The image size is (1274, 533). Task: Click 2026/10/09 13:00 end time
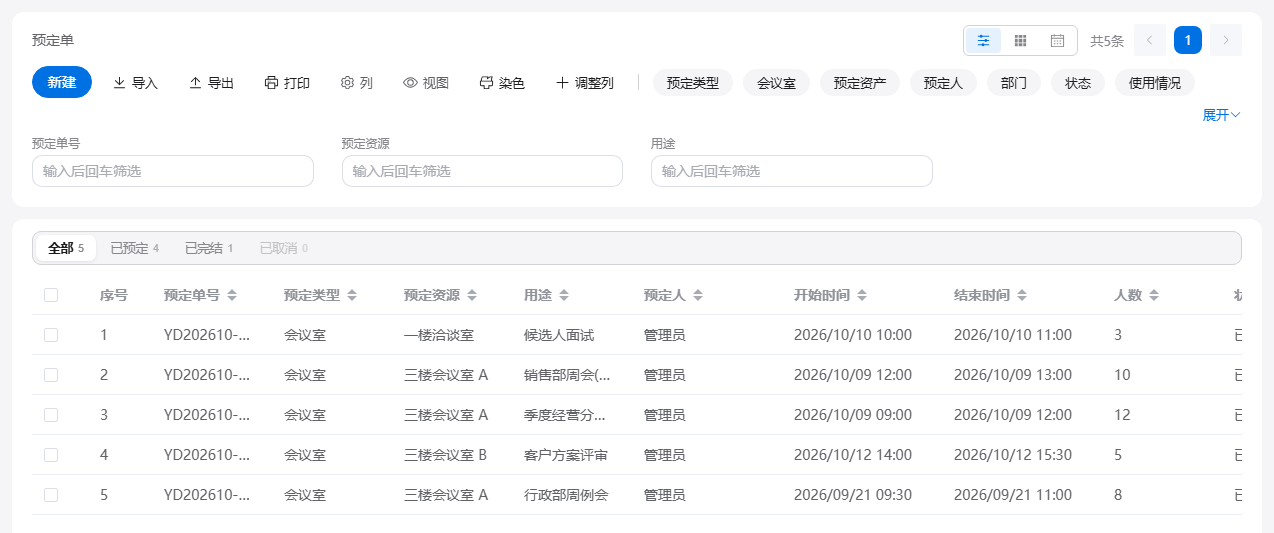(x=1013, y=375)
